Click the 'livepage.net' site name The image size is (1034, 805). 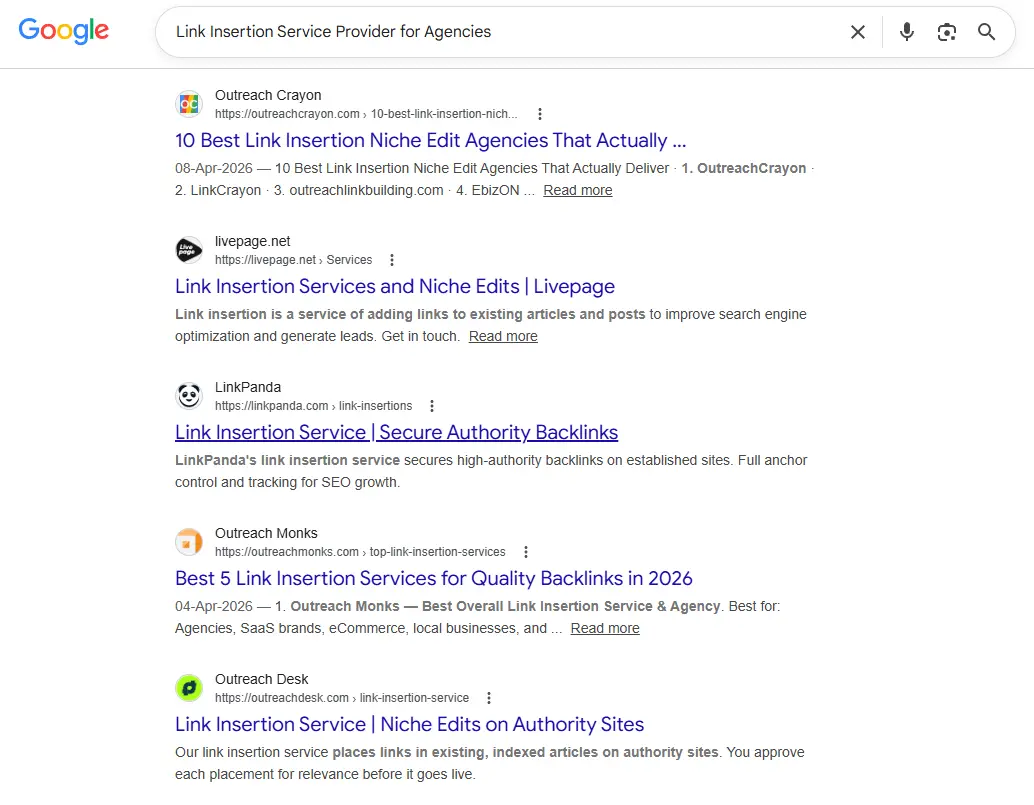click(253, 241)
